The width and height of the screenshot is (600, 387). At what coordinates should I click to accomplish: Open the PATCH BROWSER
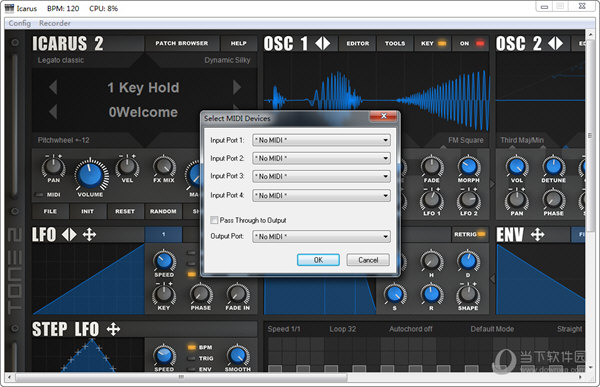coord(182,43)
